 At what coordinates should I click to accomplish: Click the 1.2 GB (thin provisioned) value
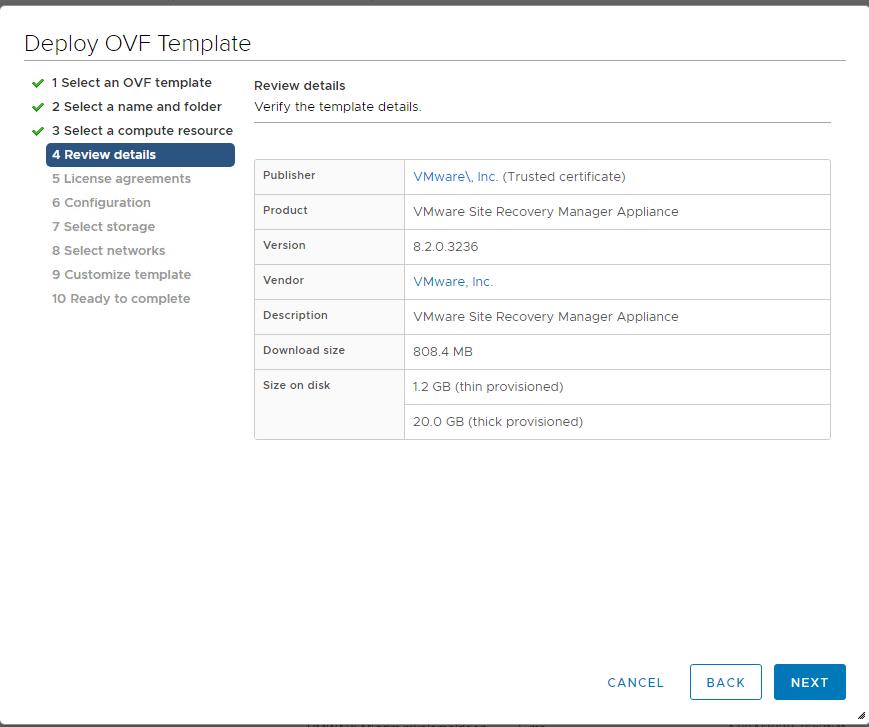(x=488, y=387)
